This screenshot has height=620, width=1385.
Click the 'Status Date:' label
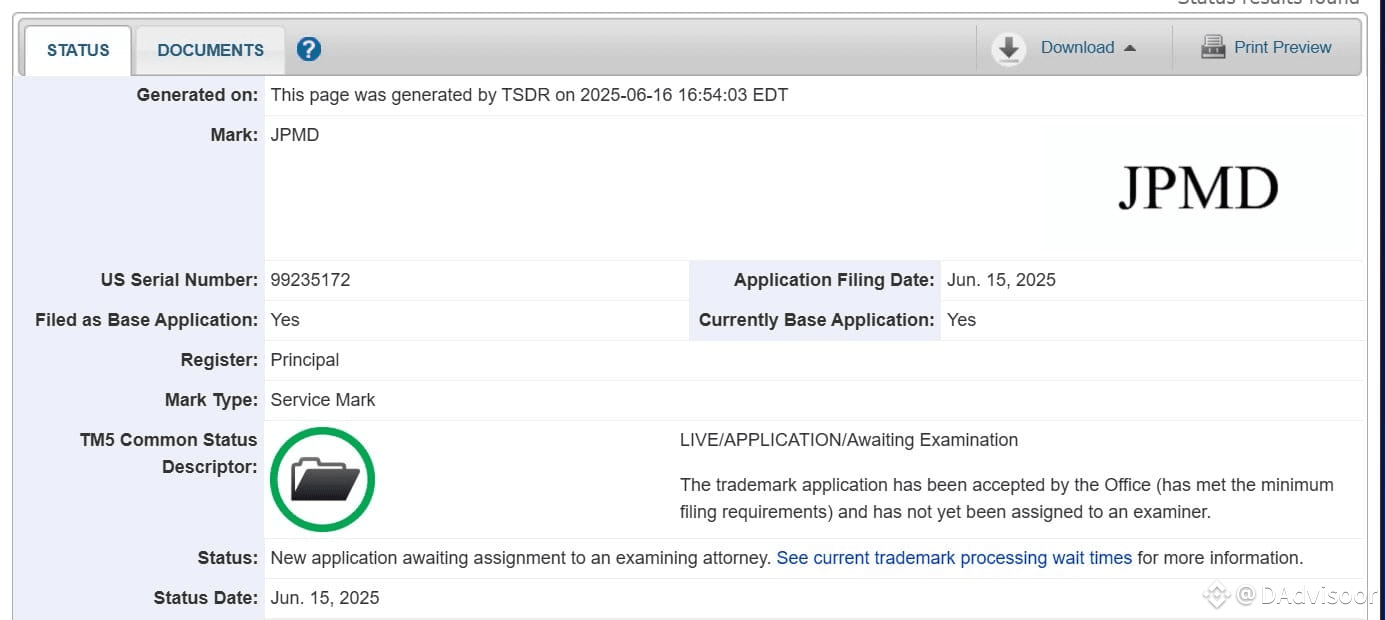pyautogui.click(x=205, y=598)
